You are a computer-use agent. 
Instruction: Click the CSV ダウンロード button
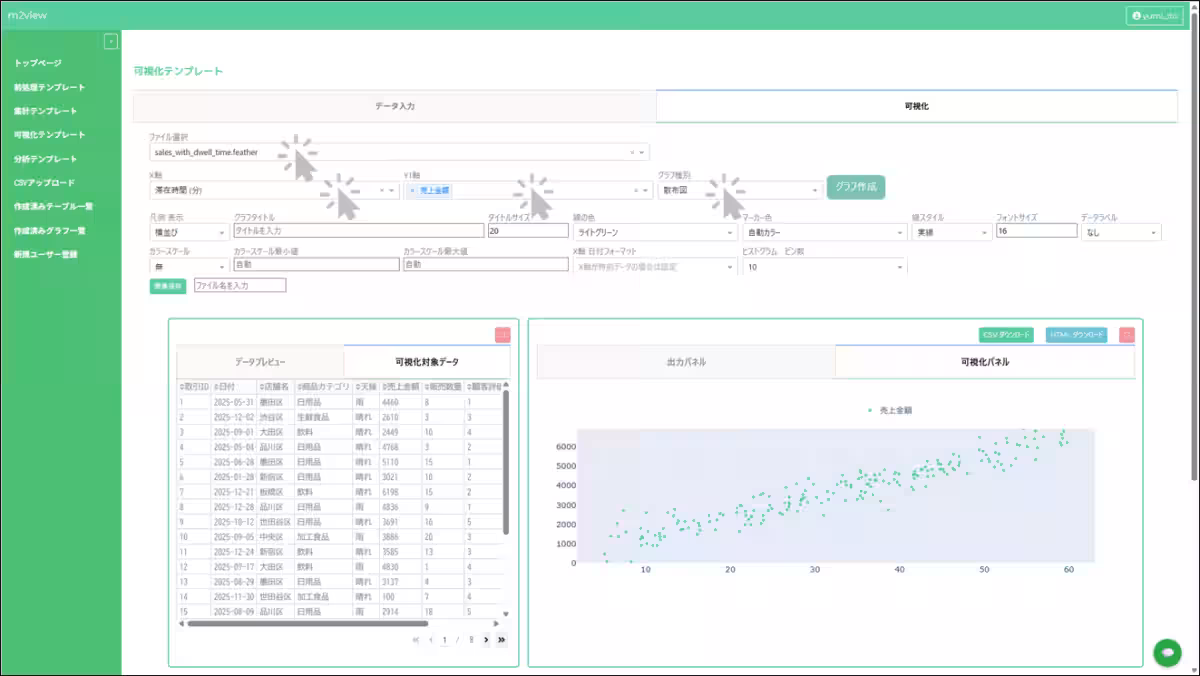[1005, 335]
